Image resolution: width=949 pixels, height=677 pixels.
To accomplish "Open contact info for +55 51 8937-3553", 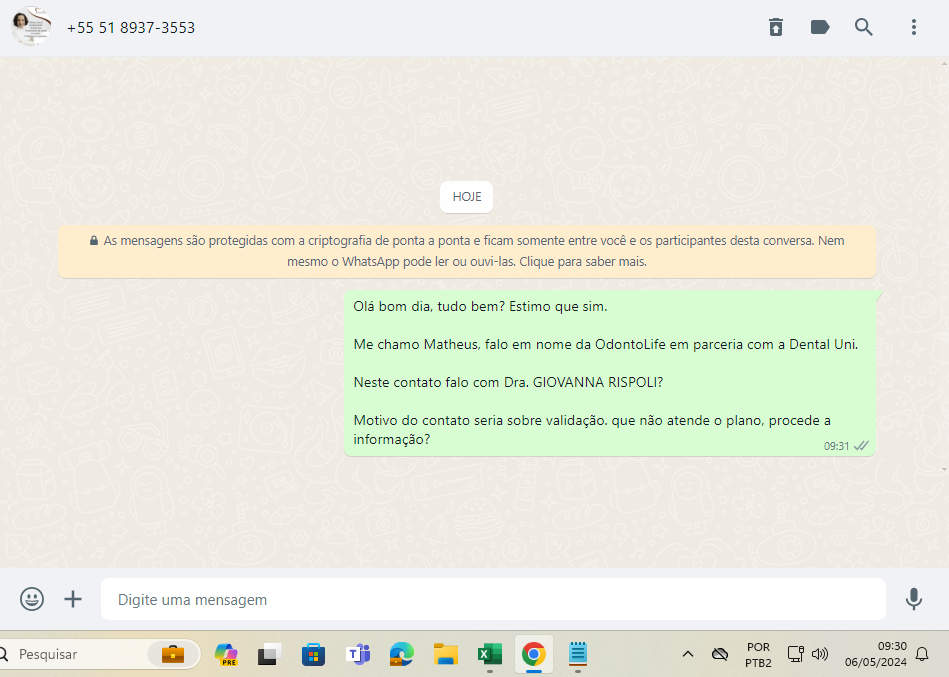I will (131, 28).
